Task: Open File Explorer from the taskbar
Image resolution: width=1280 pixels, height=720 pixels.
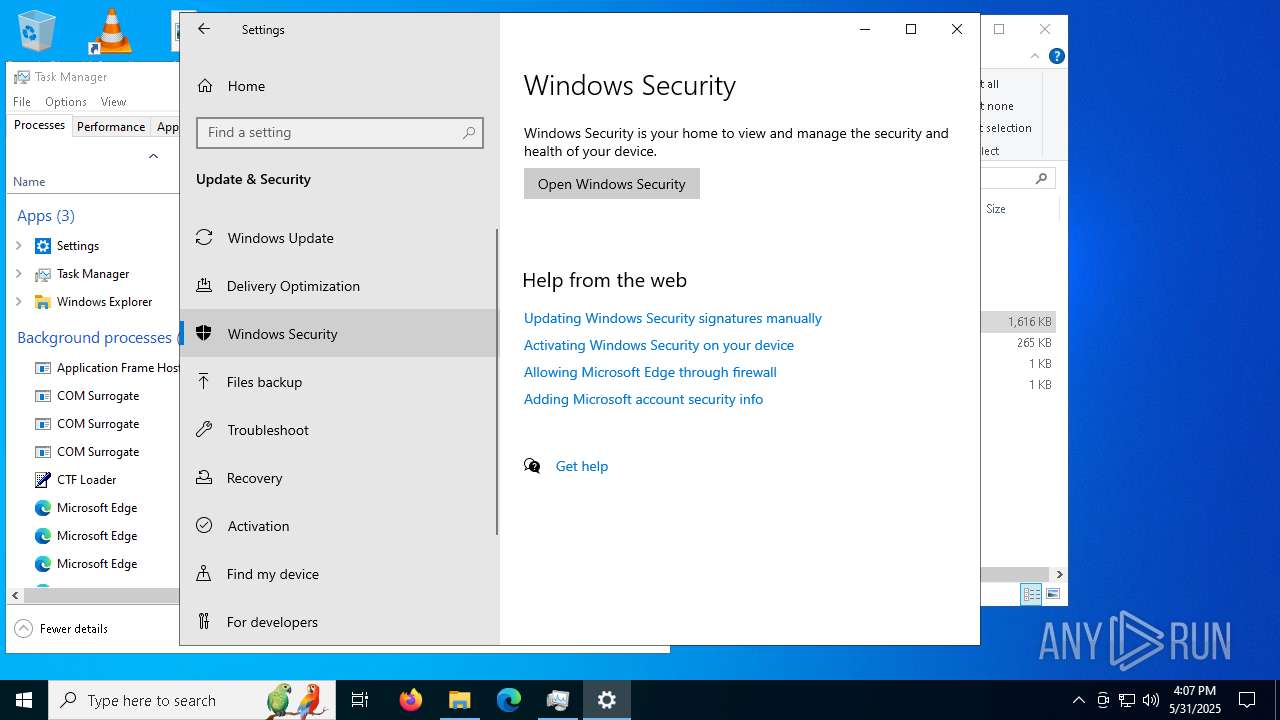Action: point(459,700)
